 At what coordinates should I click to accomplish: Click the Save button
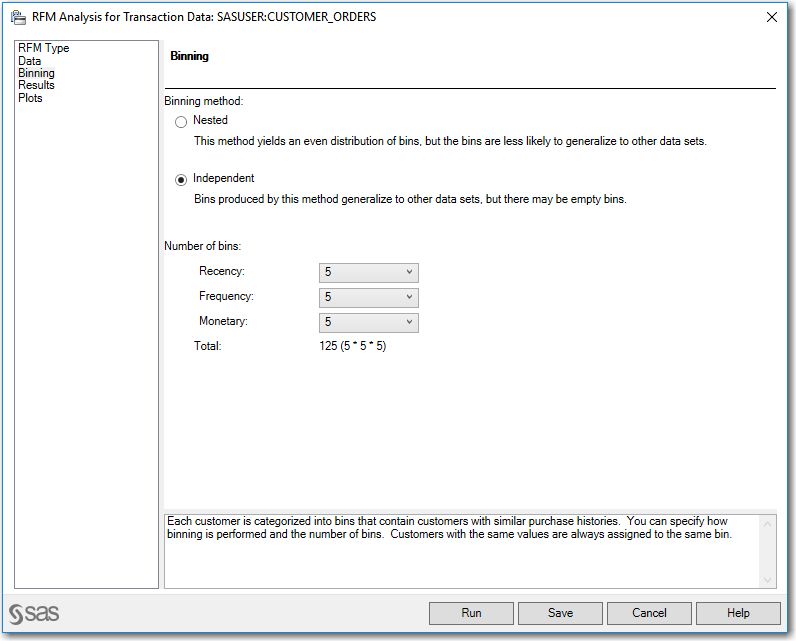560,613
